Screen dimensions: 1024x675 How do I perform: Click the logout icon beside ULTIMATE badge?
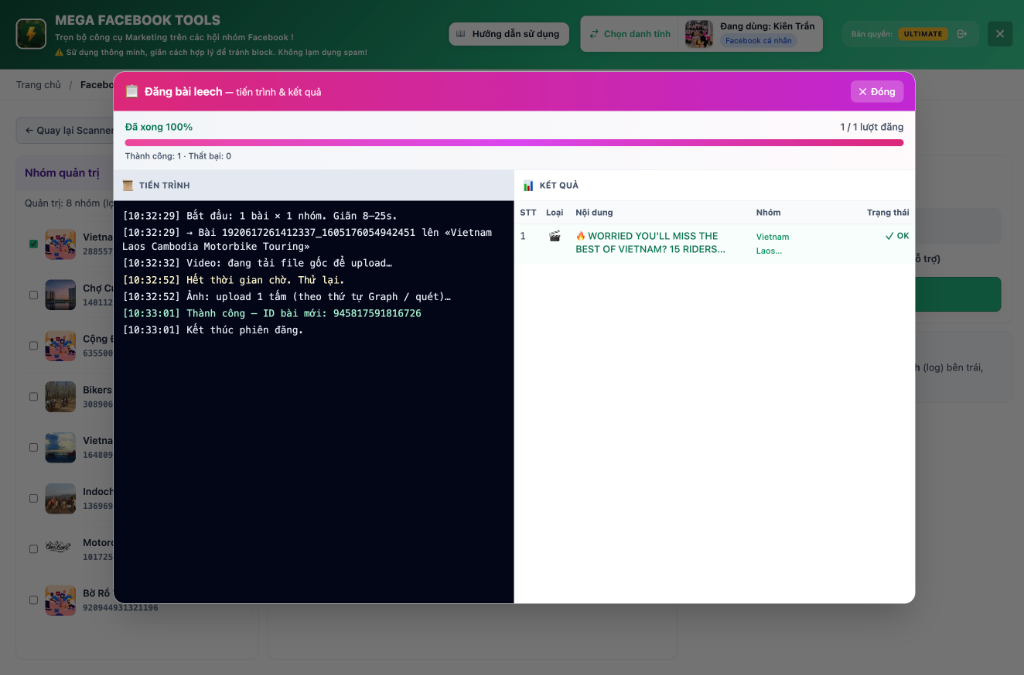click(962, 34)
